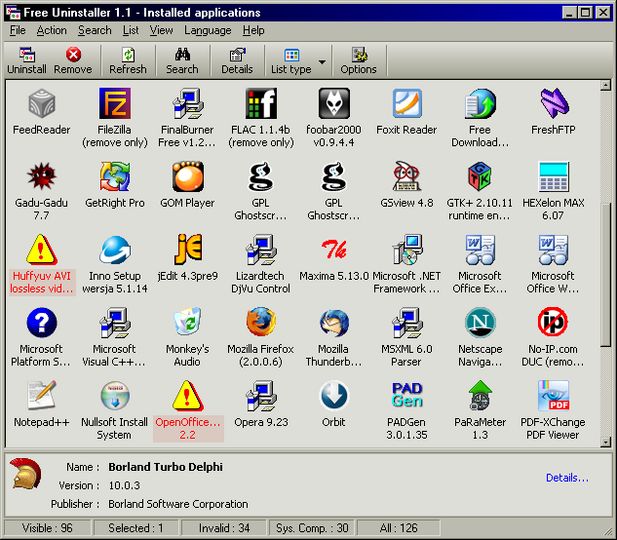Select the Free Download... globe icon
This screenshot has width=617, height=540.
click(480, 104)
